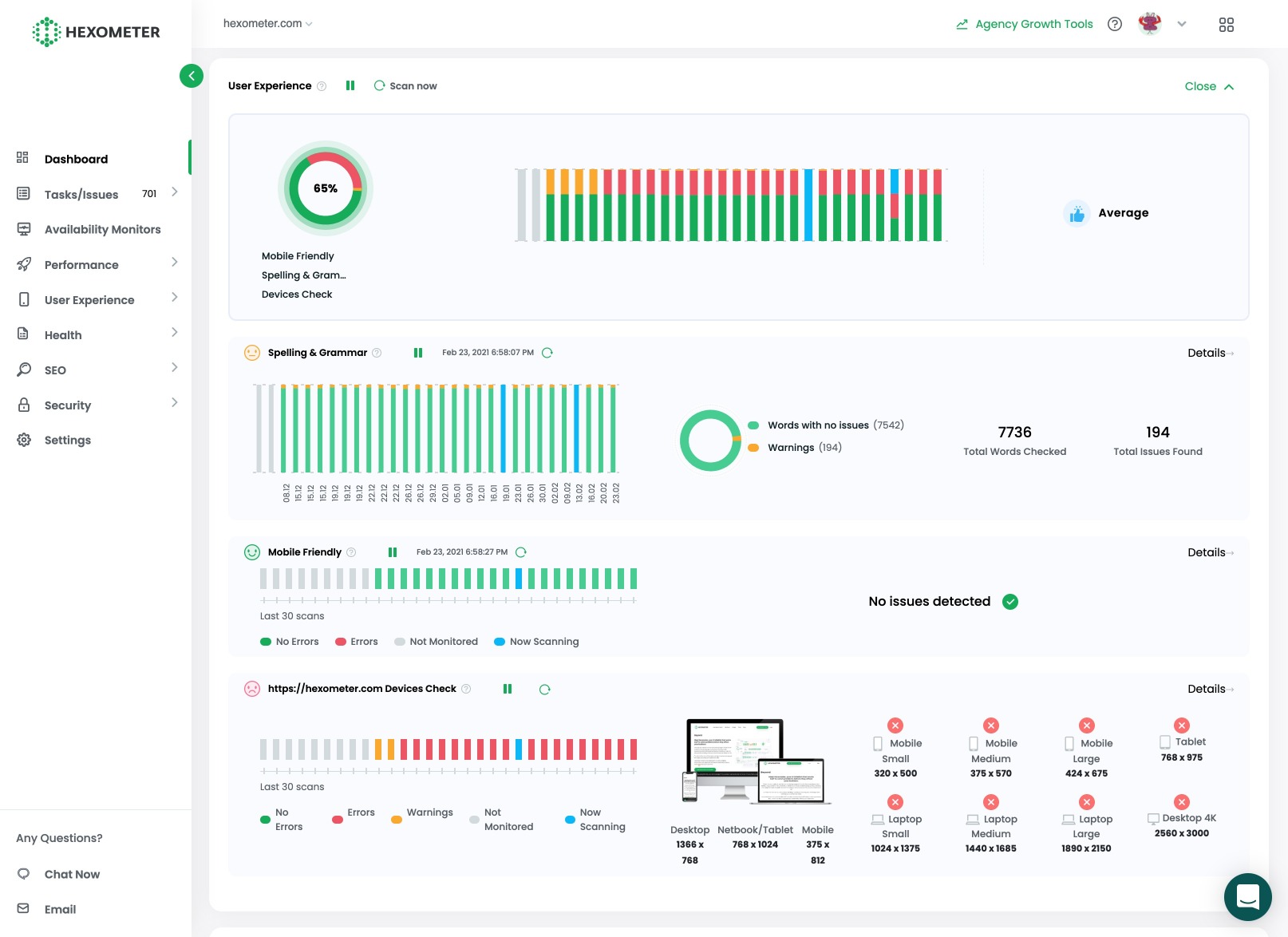Expand Health submenu chevron

(x=175, y=333)
